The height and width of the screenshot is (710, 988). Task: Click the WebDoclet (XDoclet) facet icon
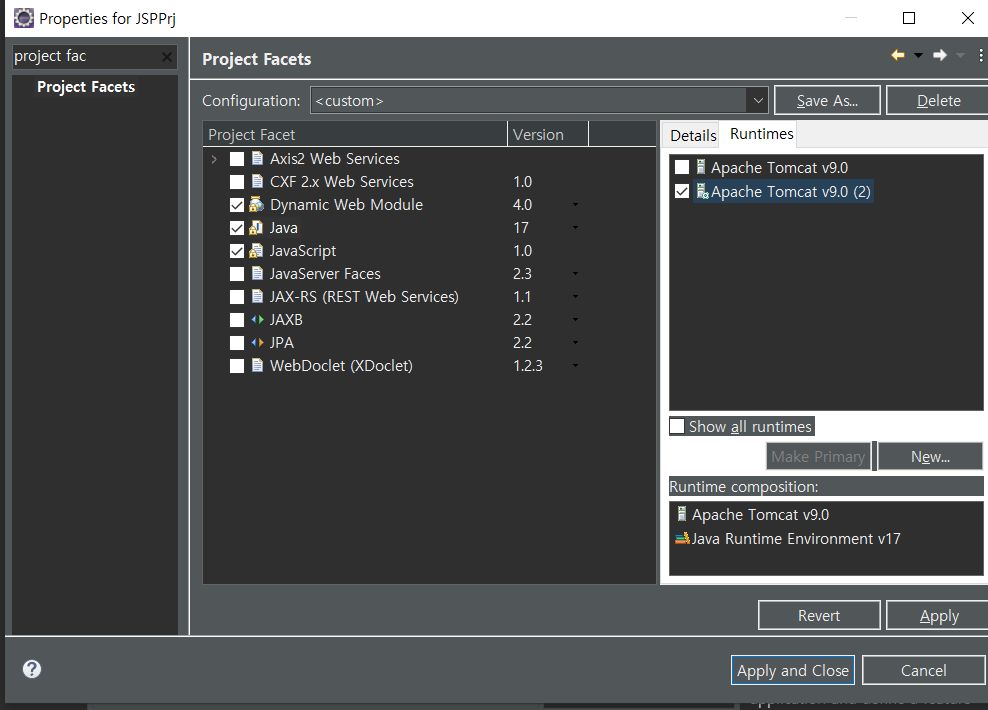pos(257,365)
